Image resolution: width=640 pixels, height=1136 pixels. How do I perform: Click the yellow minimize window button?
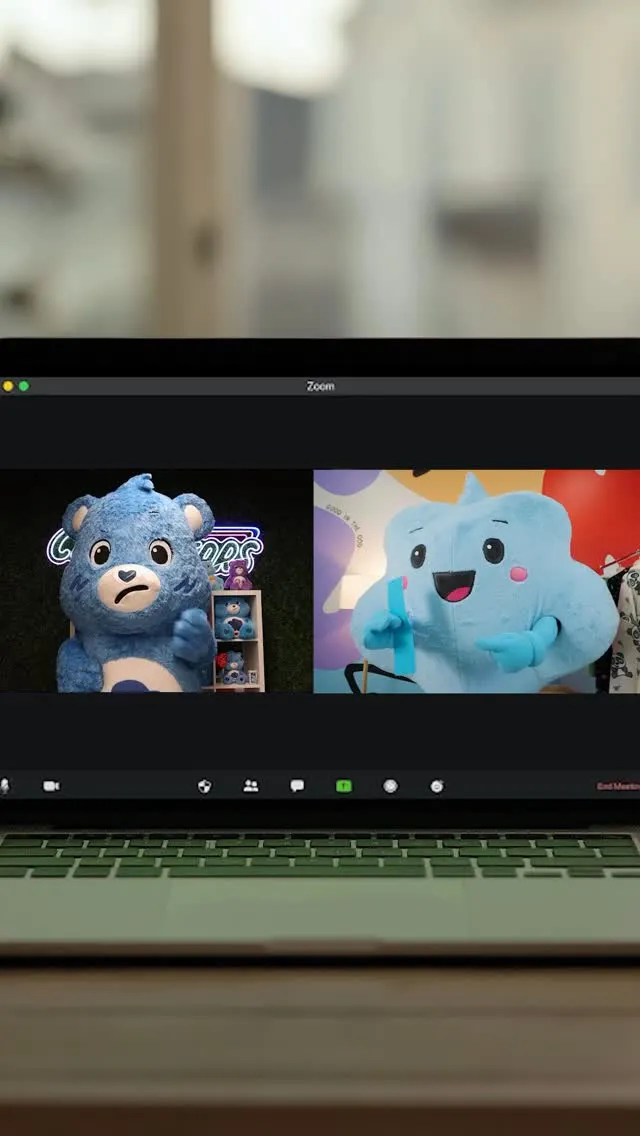click(x=8, y=386)
